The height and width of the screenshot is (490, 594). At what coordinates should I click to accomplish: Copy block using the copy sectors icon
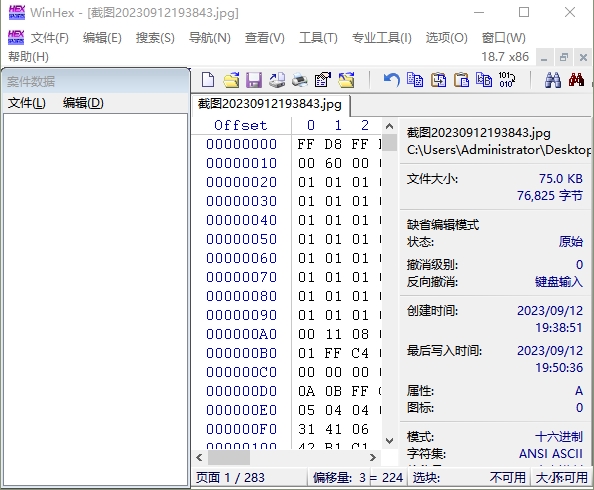click(415, 80)
